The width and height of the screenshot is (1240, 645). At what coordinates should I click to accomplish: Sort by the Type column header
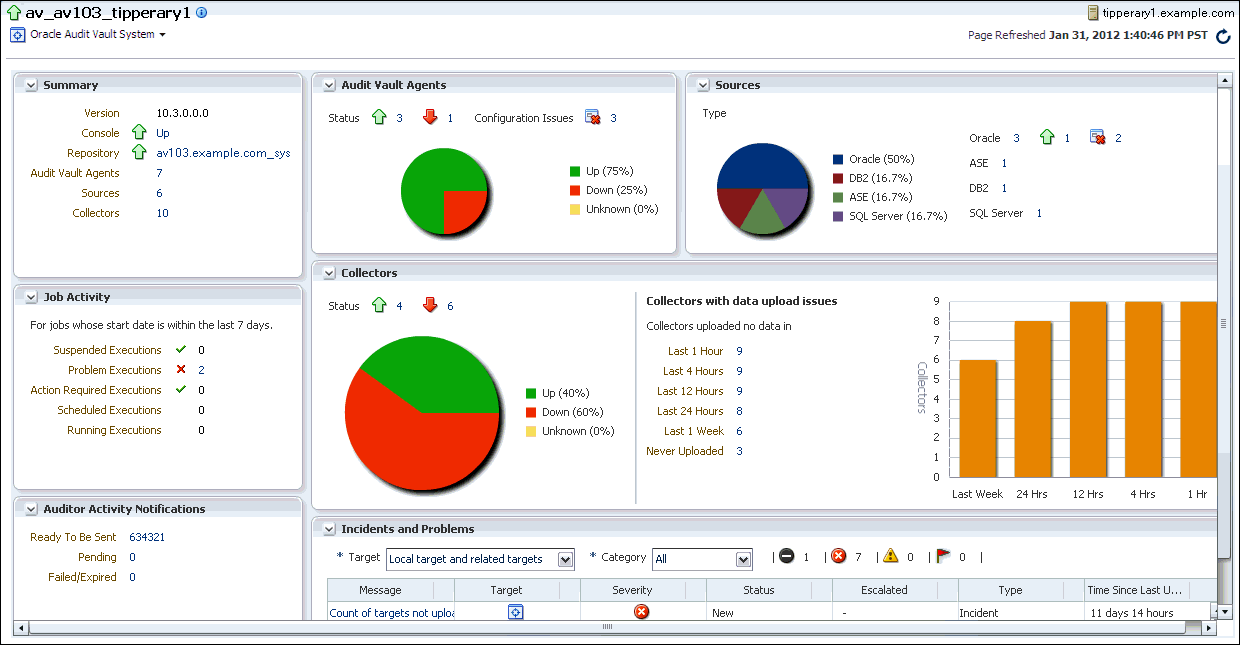[x=1011, y=590]
